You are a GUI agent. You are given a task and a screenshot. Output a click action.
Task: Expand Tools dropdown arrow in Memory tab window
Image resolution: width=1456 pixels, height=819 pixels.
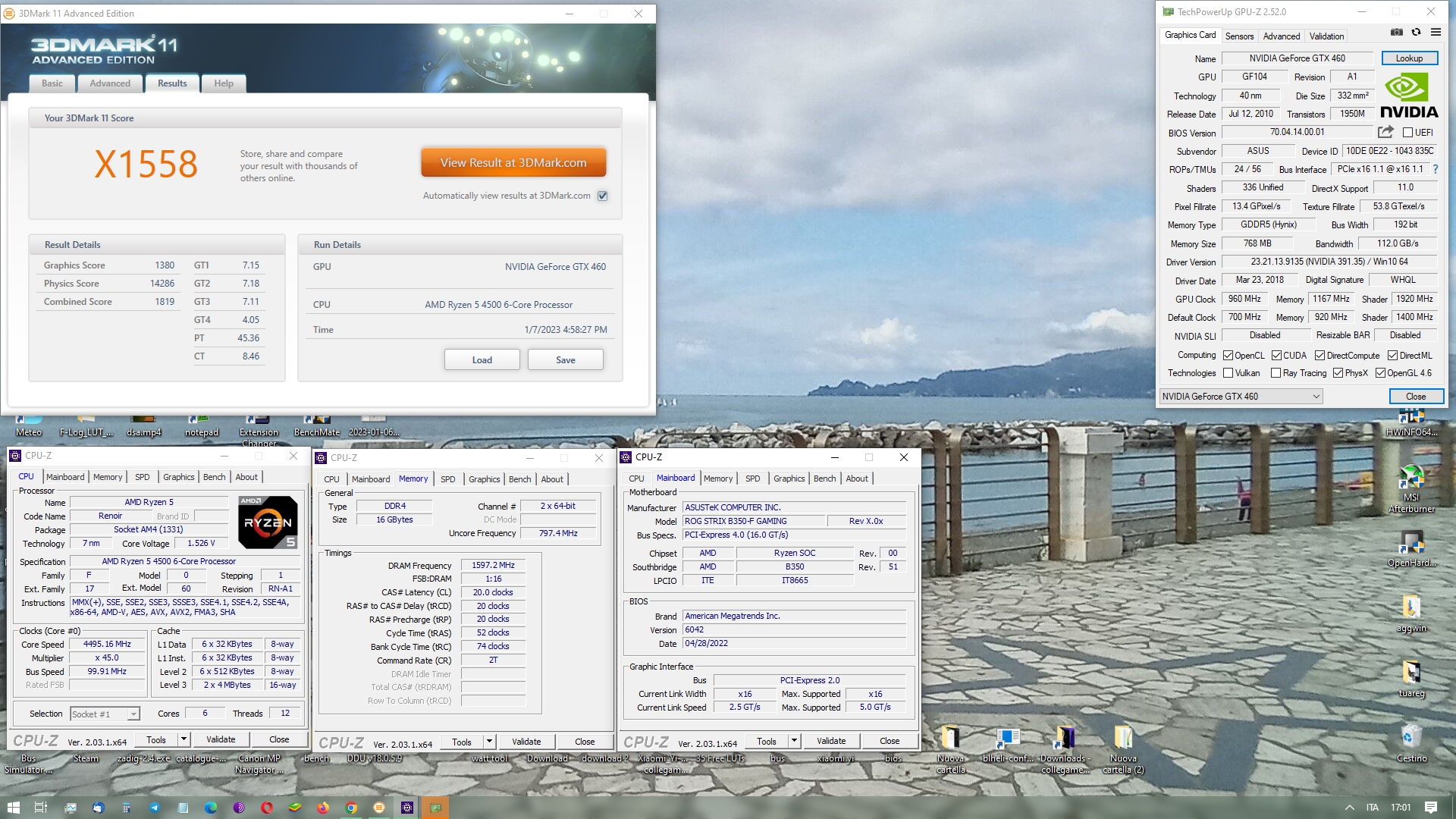coord(489,742)
